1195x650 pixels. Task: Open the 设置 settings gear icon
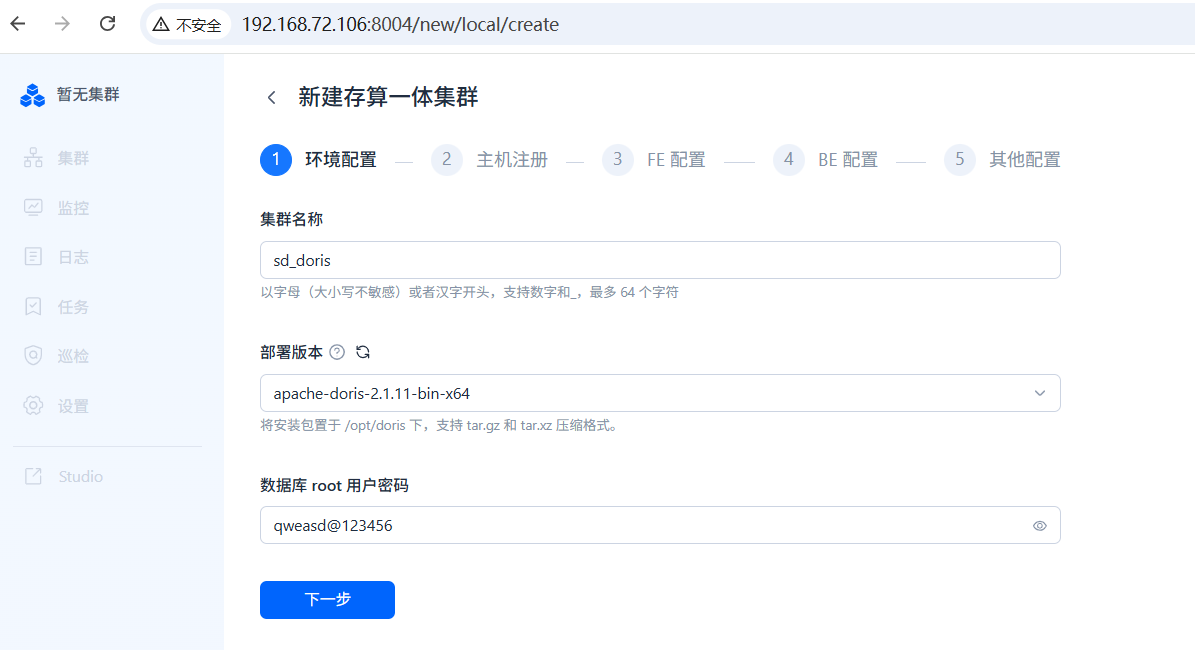coord(33,406)
